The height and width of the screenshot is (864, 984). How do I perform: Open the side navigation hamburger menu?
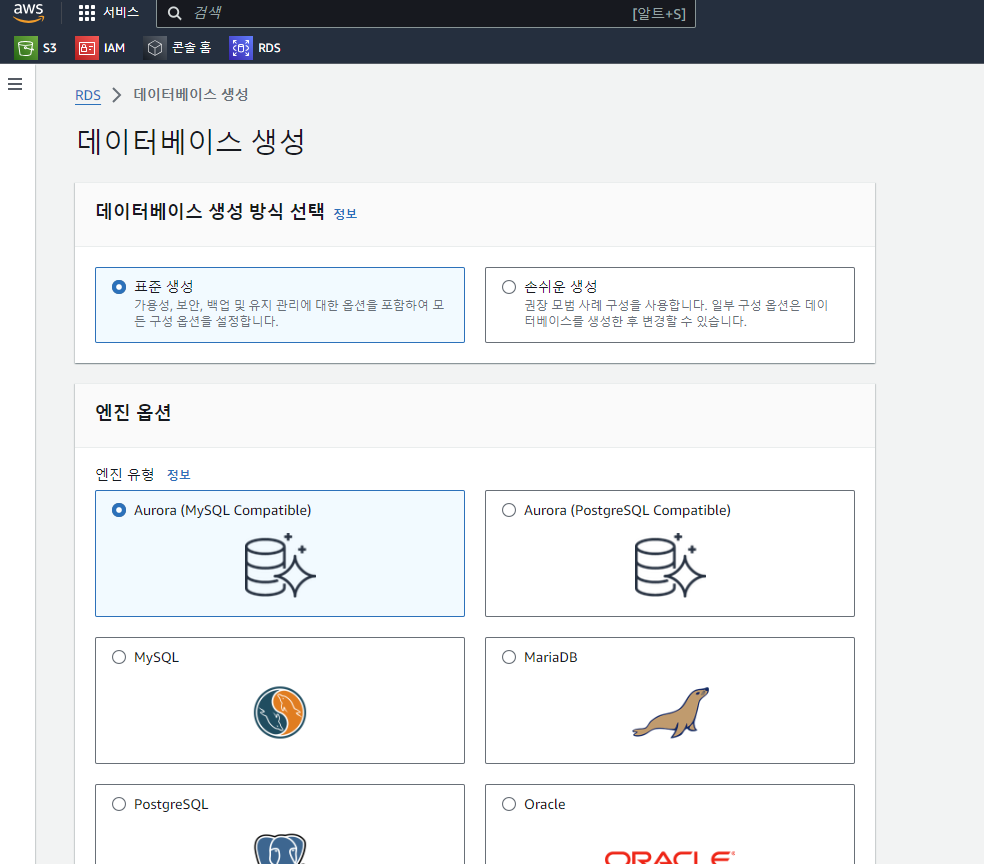pos(15,84)
